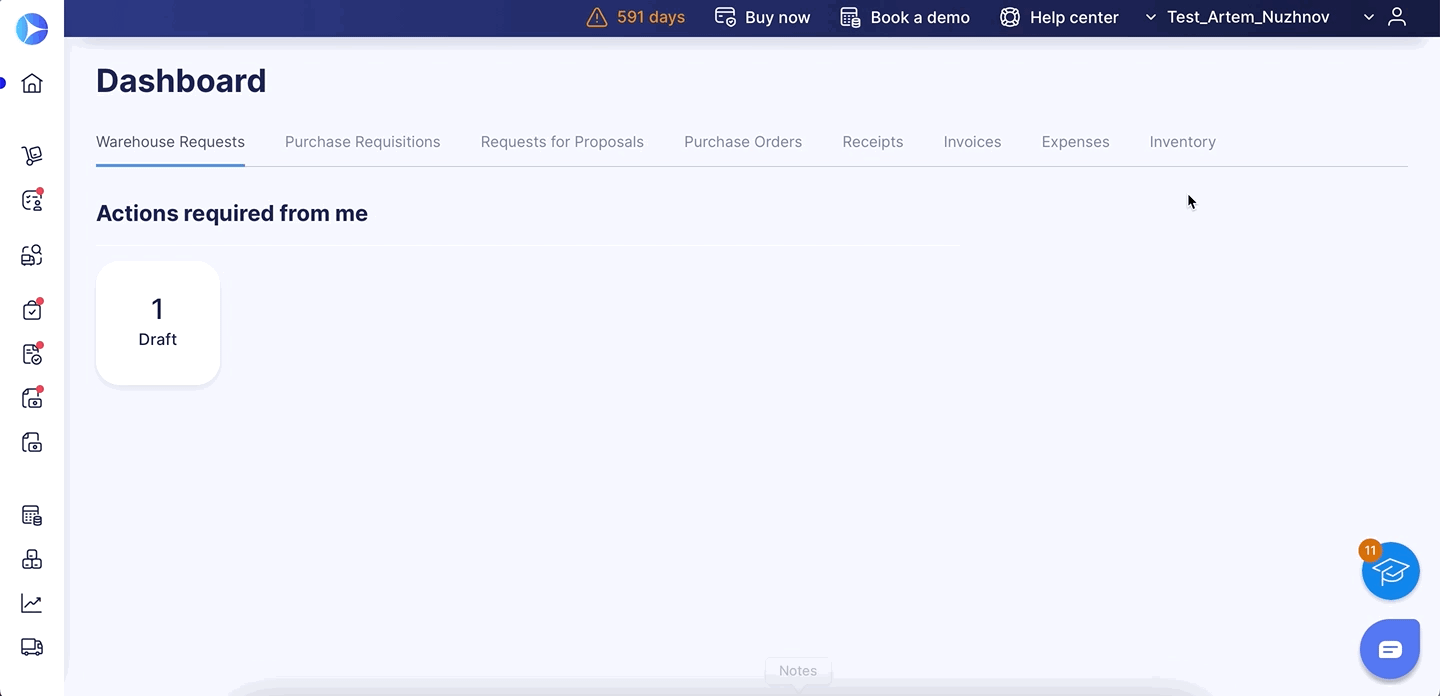
Task: Open the stacked boxes sidebar icon
Action: pyautogui.click(x=32, y=559)
